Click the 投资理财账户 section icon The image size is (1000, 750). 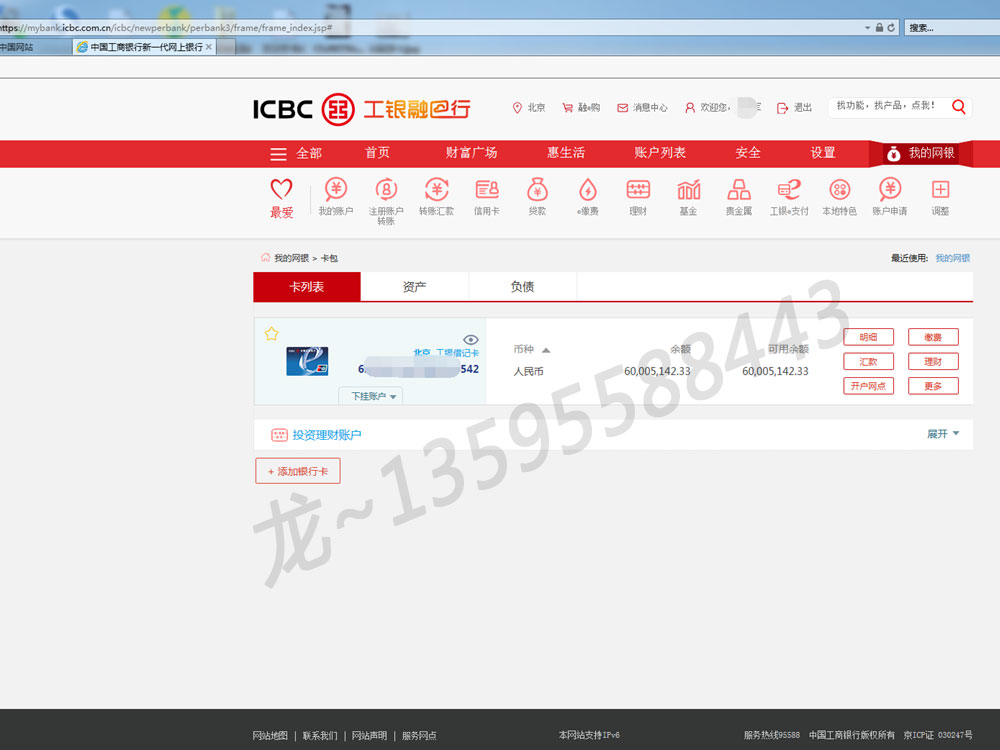tap(279, 435)
